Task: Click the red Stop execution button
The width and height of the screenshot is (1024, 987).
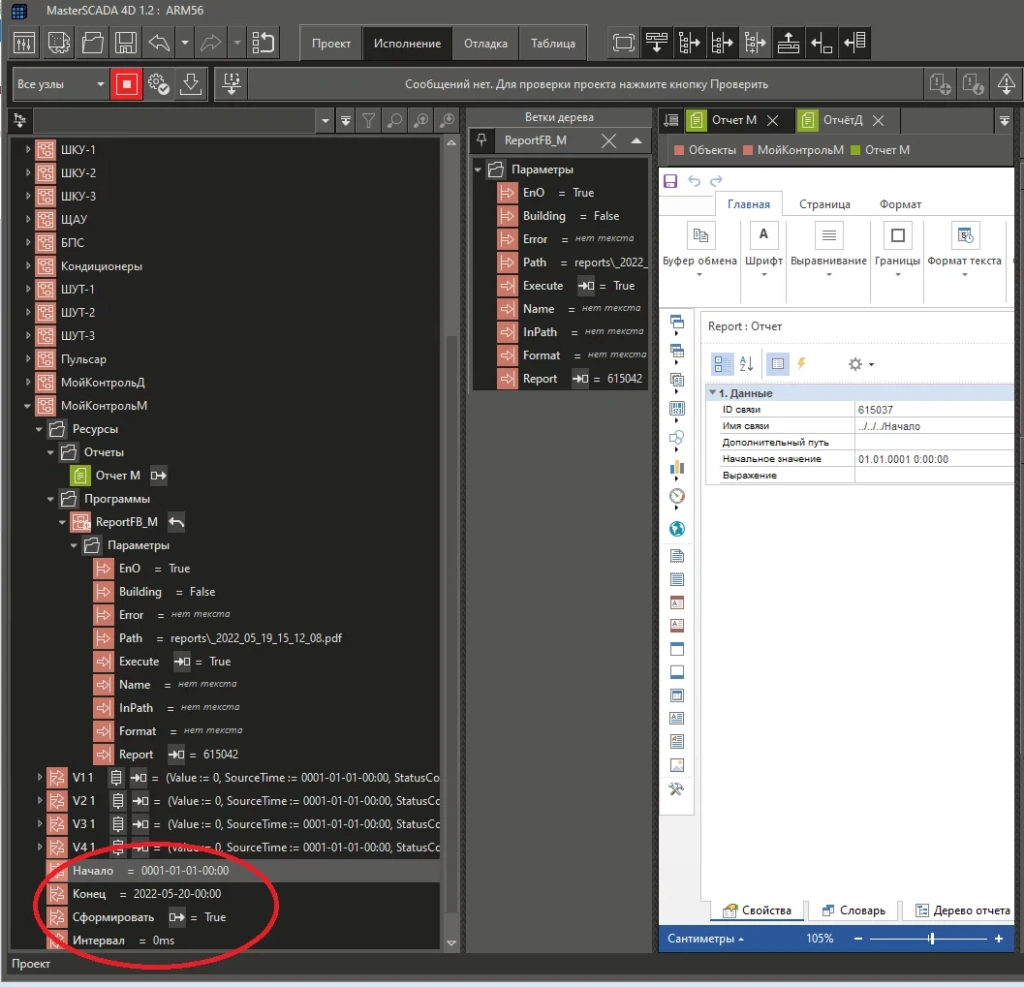Action: click(126, 85)
